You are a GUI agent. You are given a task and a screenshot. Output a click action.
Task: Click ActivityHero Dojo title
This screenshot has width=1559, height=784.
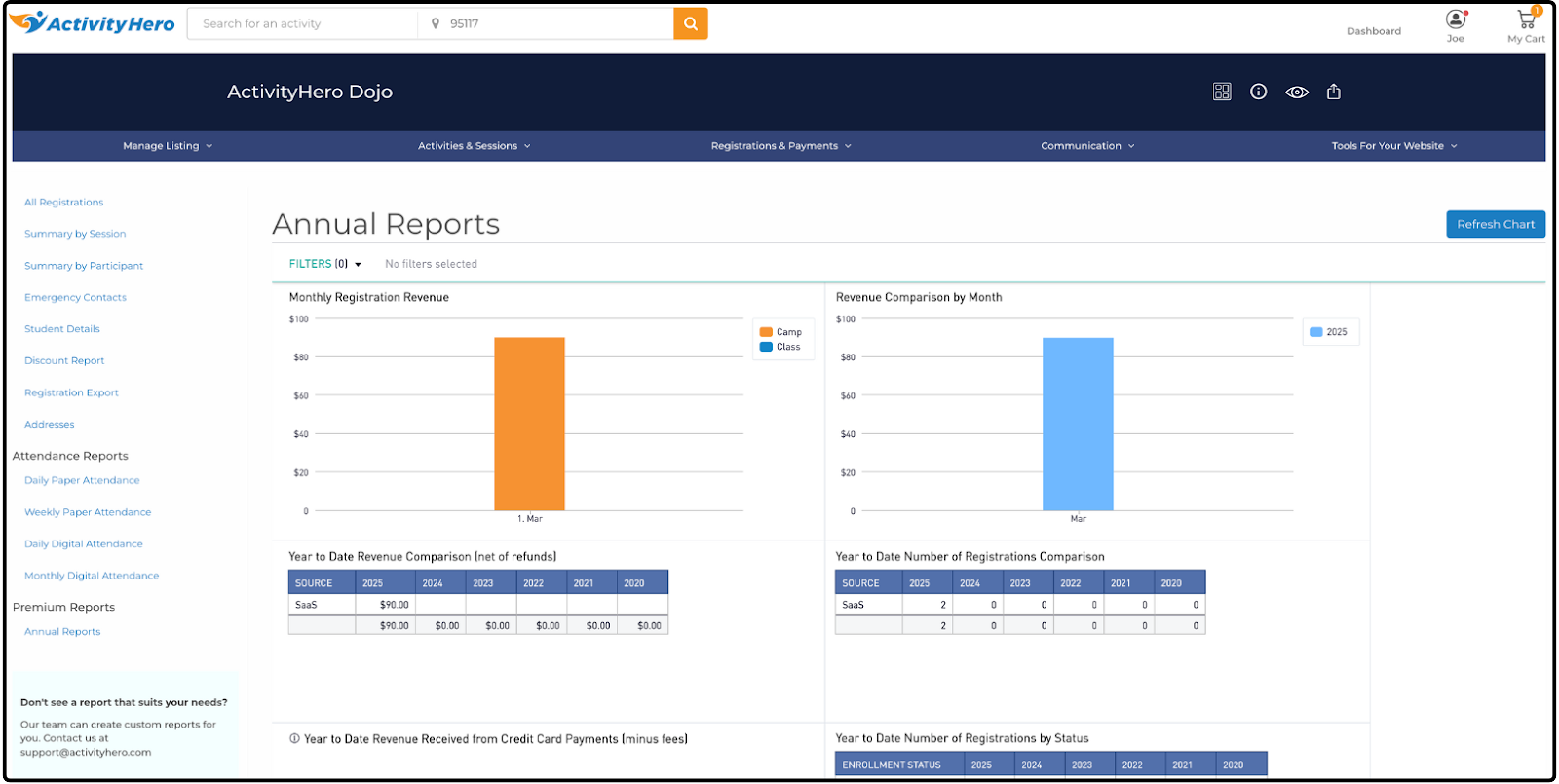[310, 92]
